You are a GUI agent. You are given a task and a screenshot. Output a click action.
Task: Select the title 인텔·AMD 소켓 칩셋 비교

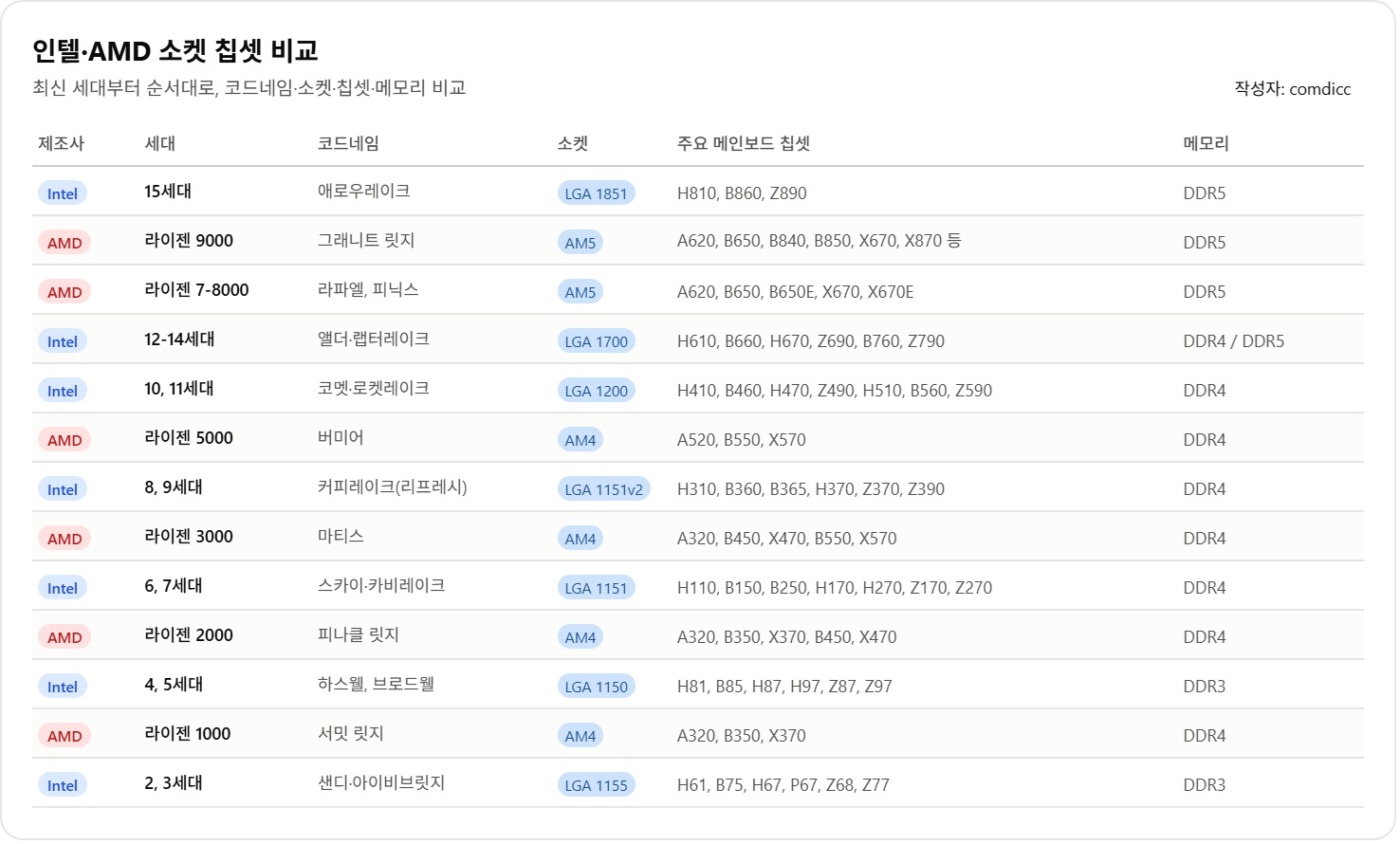(x=175, y=50)
